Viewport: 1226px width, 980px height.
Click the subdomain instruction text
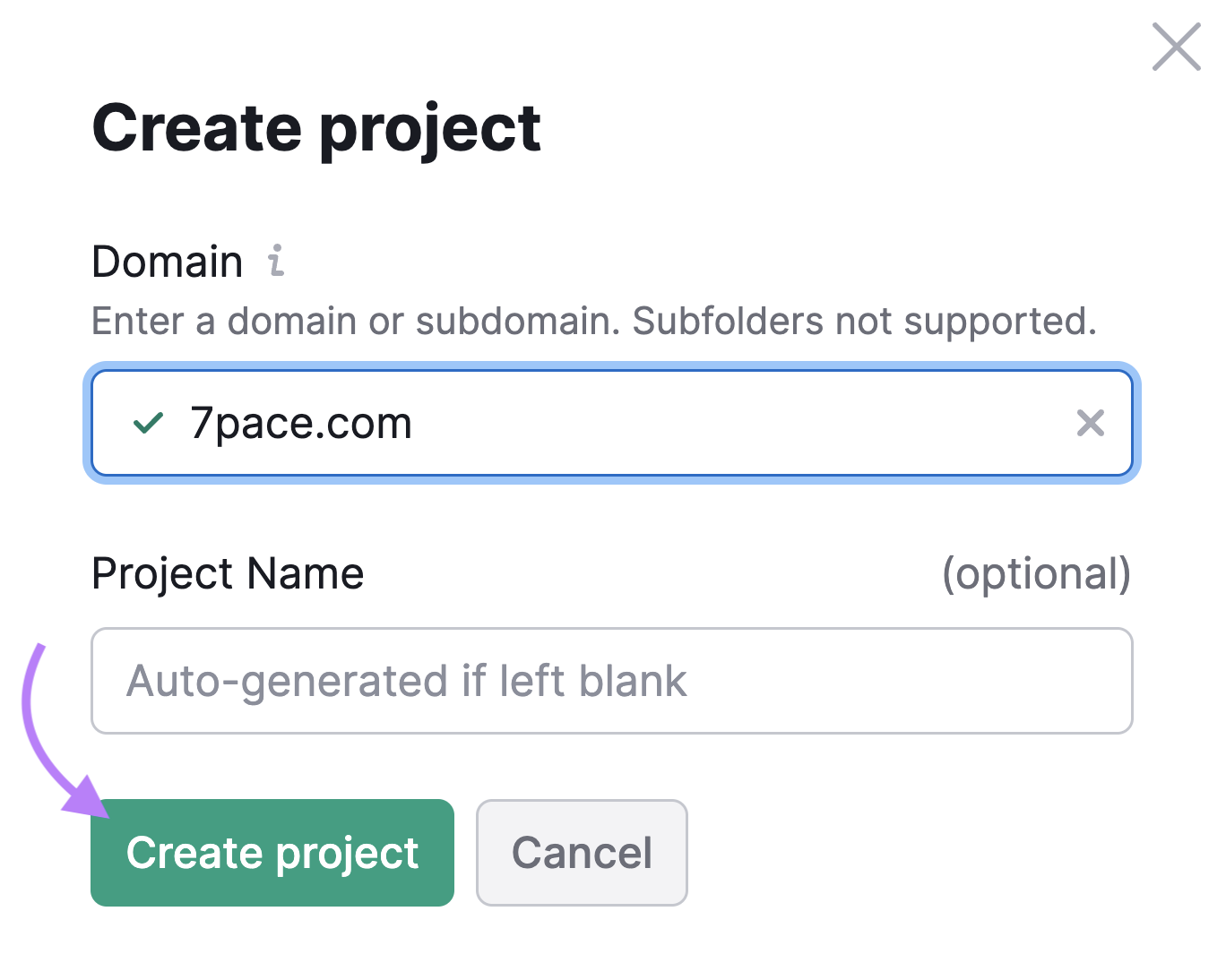pyautogui.click(x=594, y=321)
